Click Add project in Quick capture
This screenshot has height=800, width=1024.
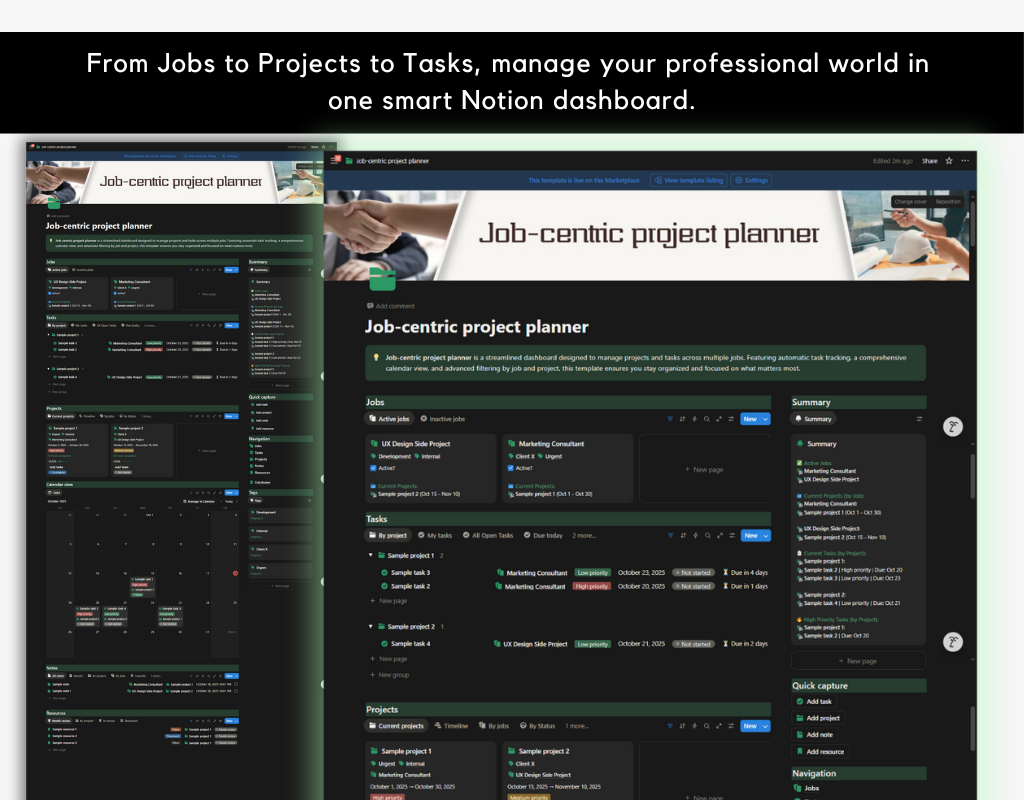coord(818,718)
